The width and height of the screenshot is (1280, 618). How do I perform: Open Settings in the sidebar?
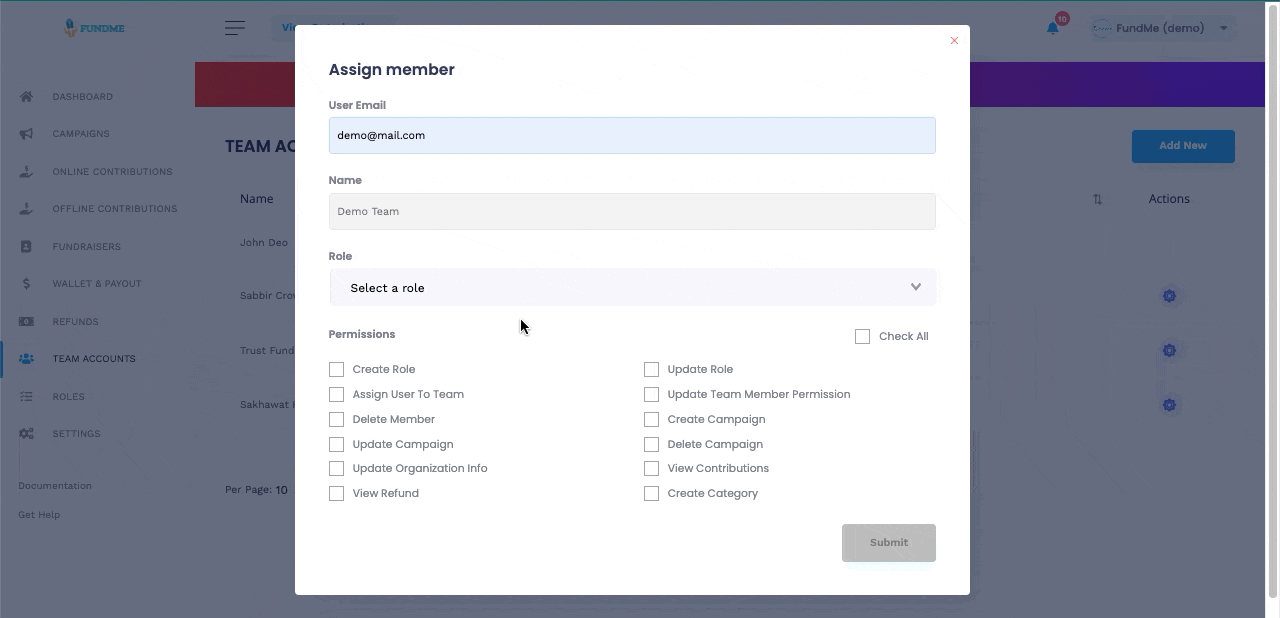click(76, 434)
